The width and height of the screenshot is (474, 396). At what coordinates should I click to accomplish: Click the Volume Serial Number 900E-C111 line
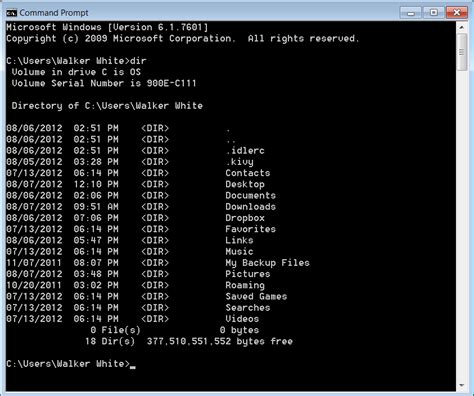pyautogui.click(x=104, y=83)
